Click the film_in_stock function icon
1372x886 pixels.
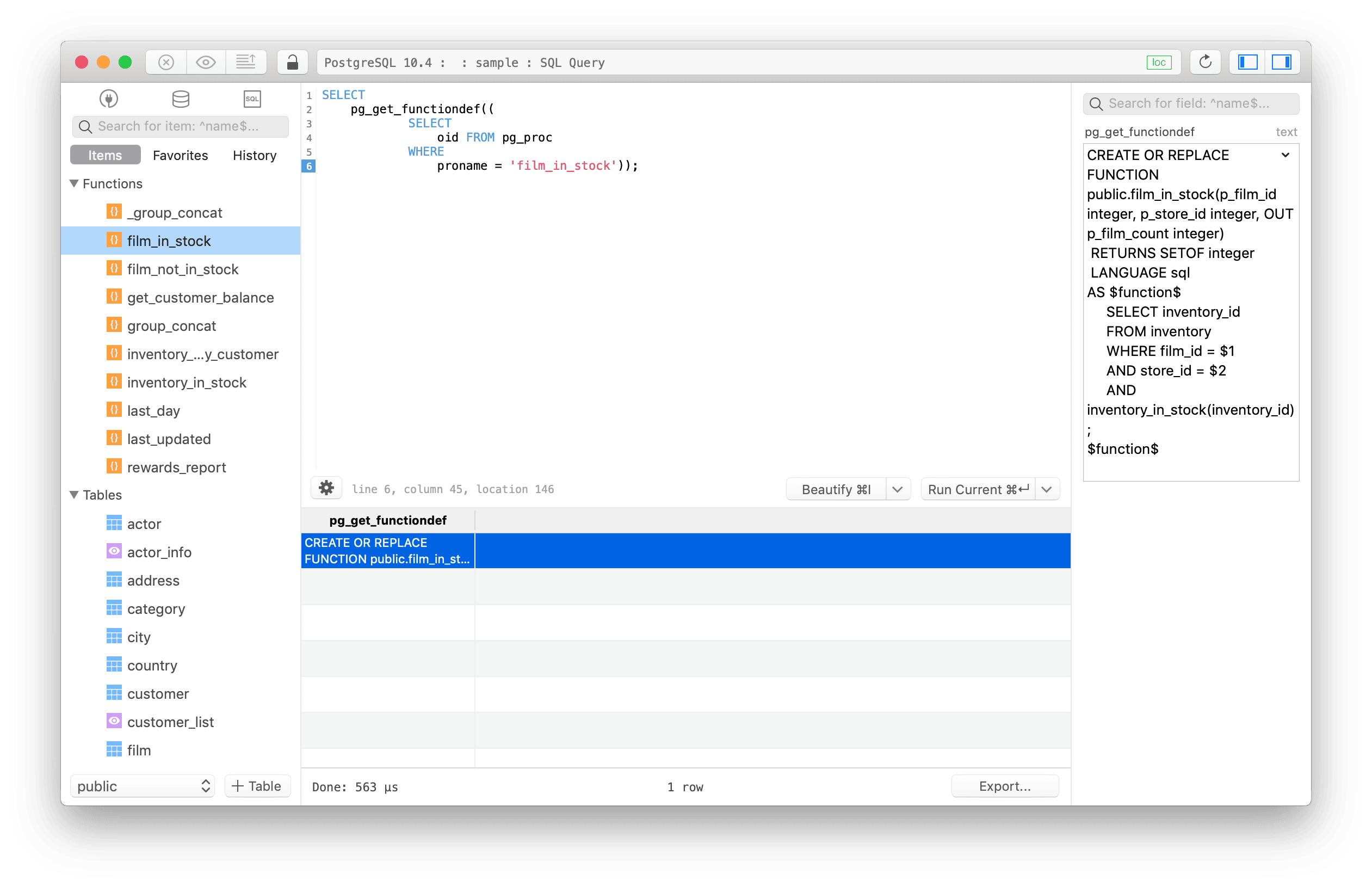pos(114,241)
